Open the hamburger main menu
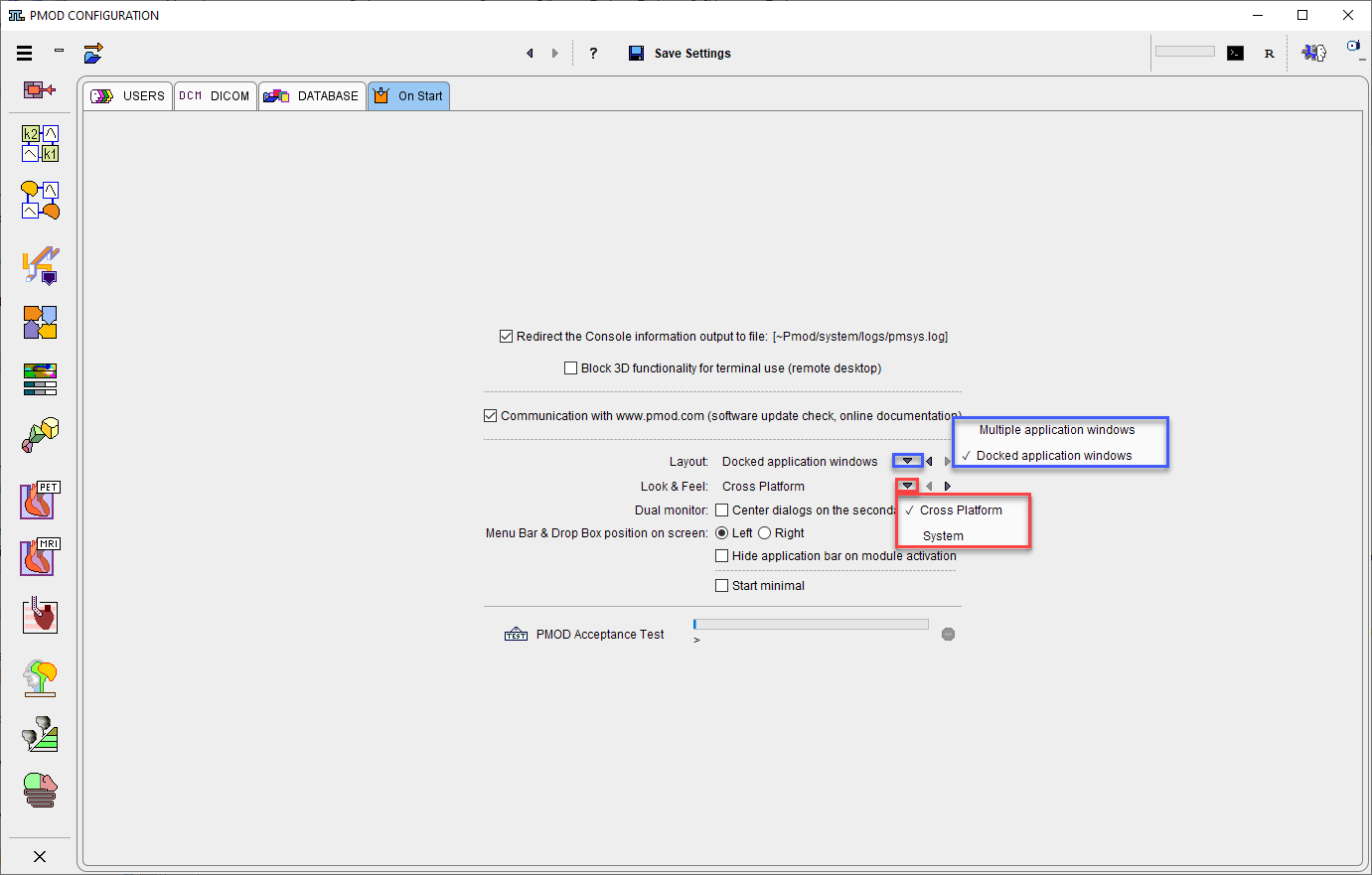The height and width of the screenshot is (875, 1372). (x=25, y=54)
